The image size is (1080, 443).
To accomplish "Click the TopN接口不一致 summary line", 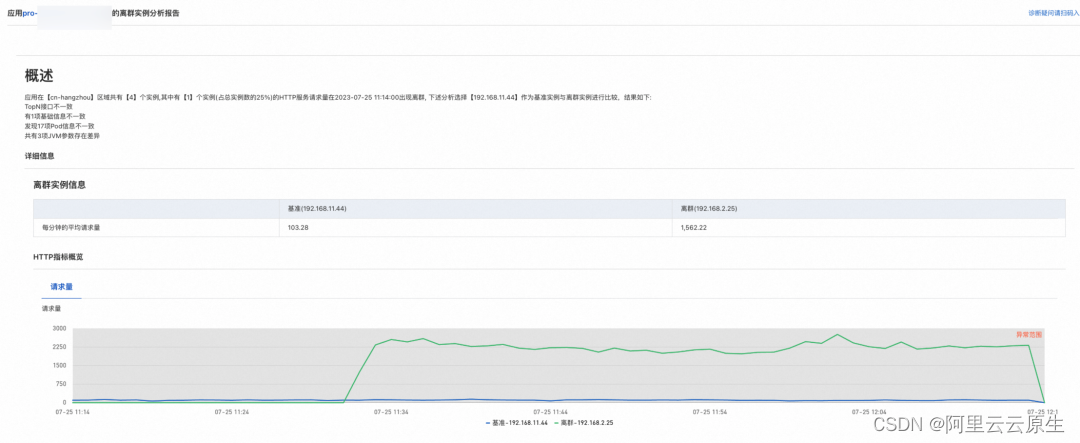I will (48, 107).
